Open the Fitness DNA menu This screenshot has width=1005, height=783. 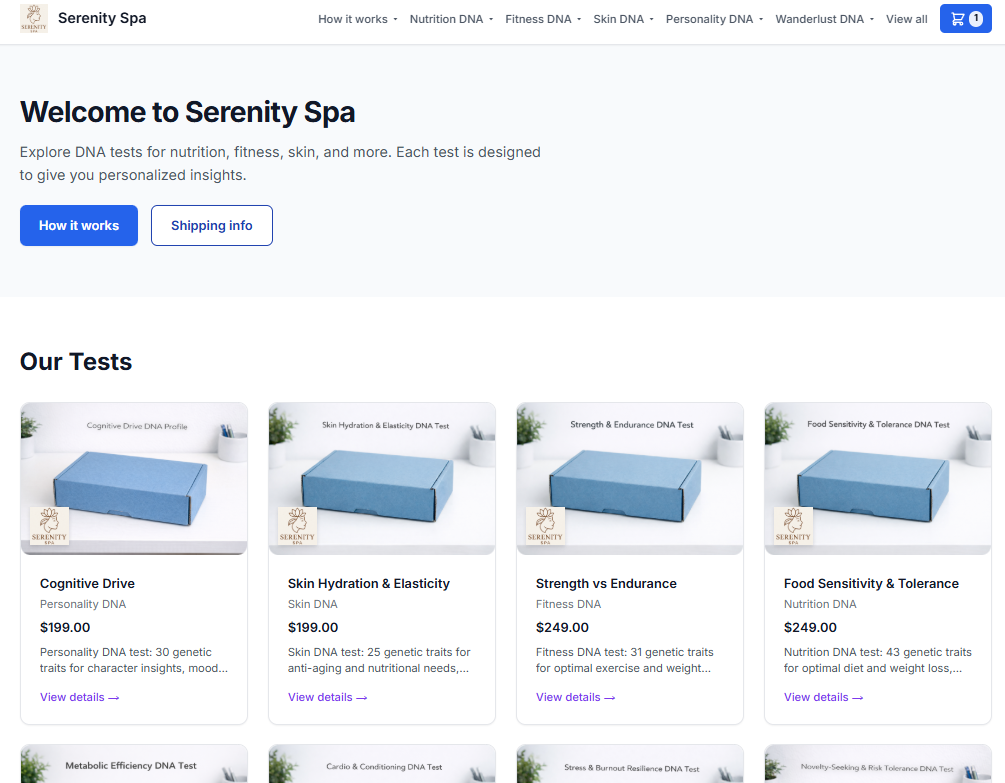click(x=538, y=18)
